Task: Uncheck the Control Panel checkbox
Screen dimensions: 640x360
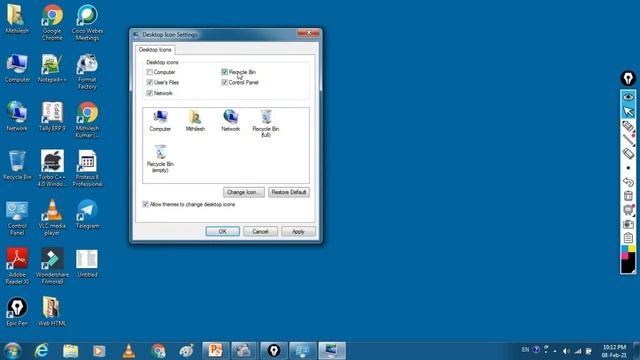Action: pyautogui.click(x=224, y=82)
